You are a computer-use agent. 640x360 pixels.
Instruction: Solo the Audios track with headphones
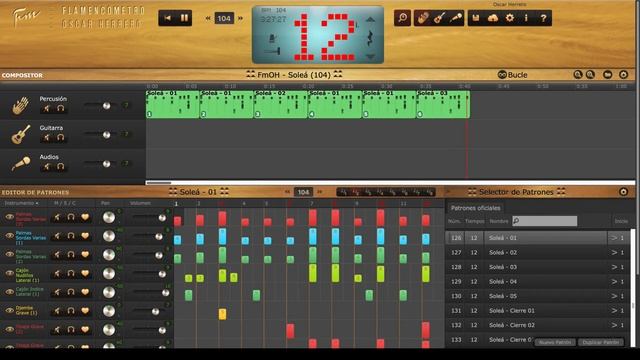(61, 167)
